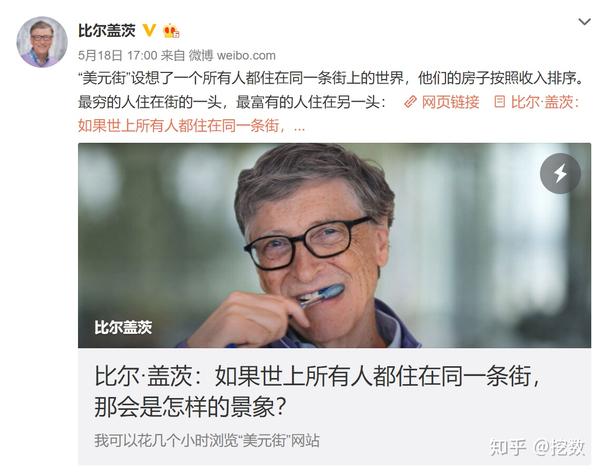
Task: Open the 5月18日 17:00 timestamp link
Action: 117,56
